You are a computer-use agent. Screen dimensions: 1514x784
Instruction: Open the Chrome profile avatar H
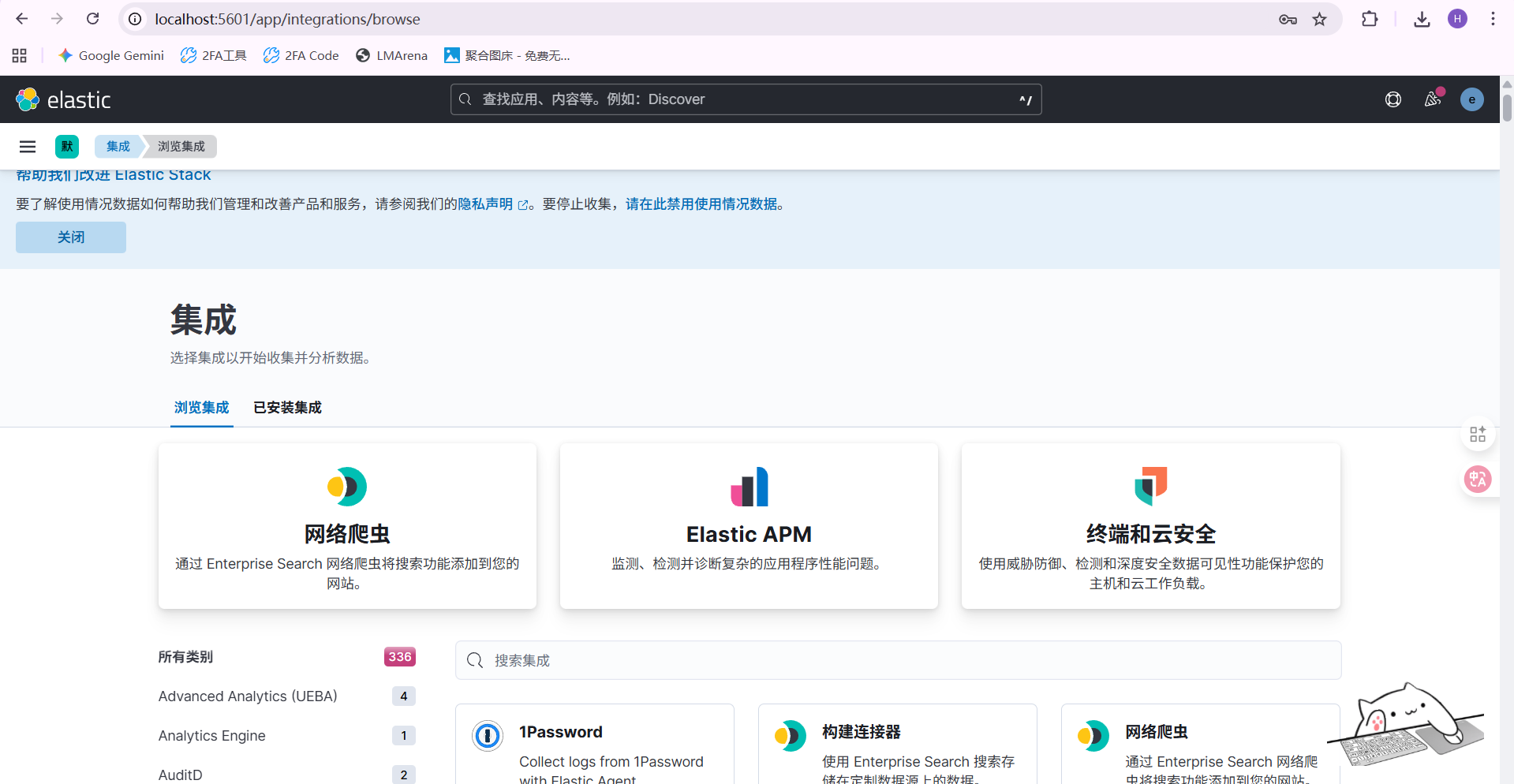pos(1457,19)
